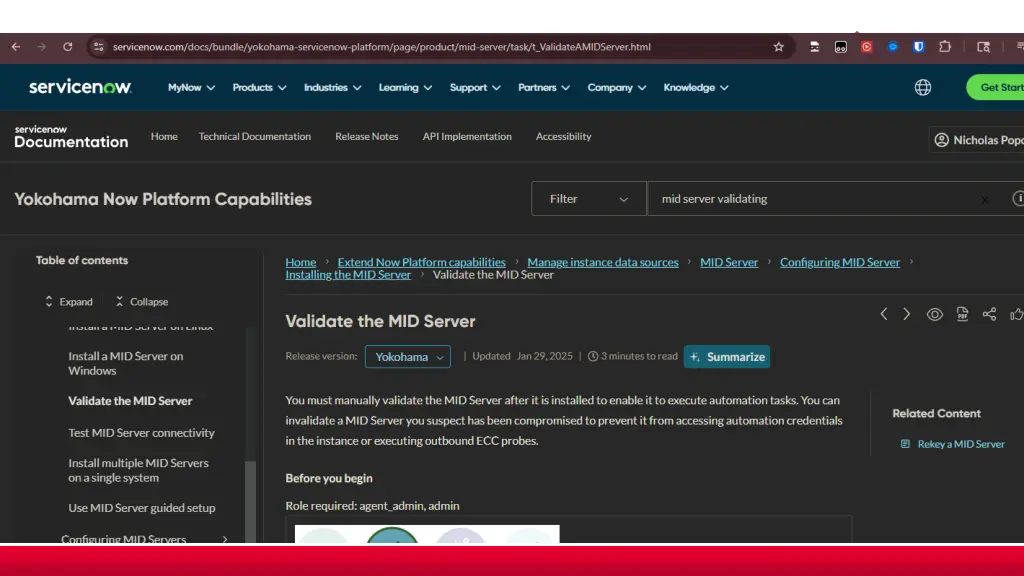Click the blue circular C extension icon
The width and height of the screenshot is (1024, 576).
893,47
